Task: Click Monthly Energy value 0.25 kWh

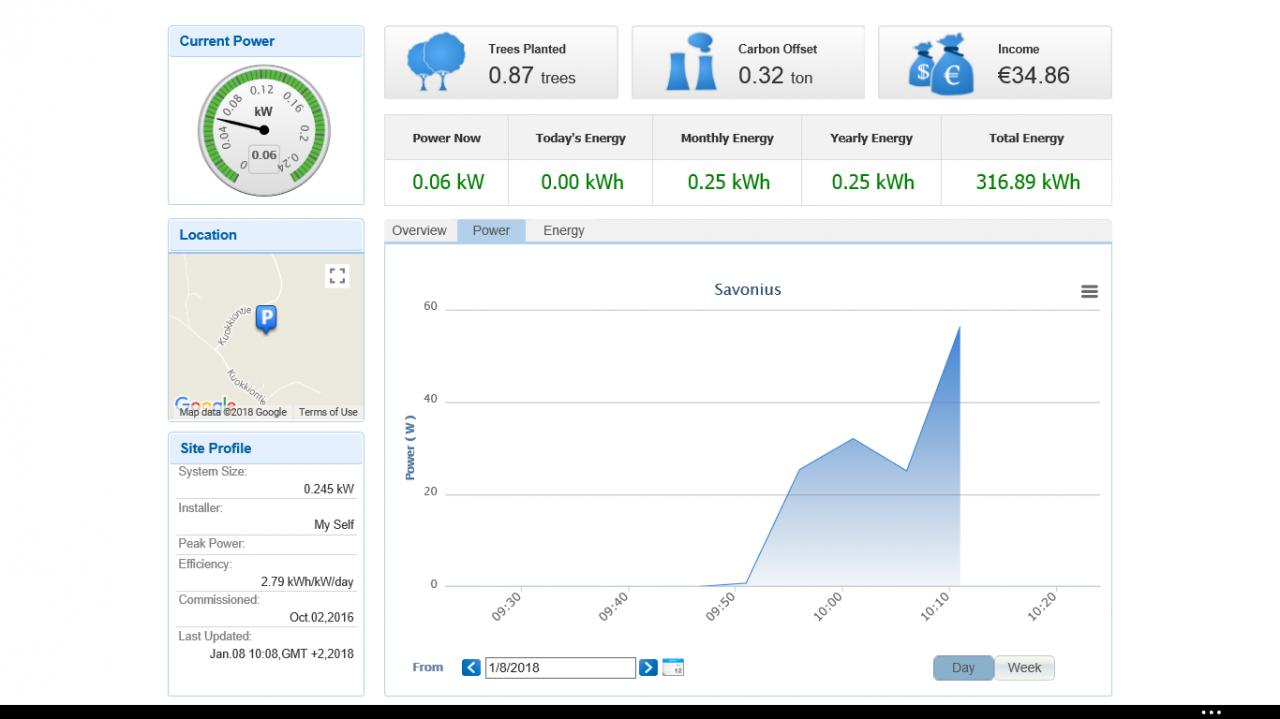Action: (x=728, y=182)
